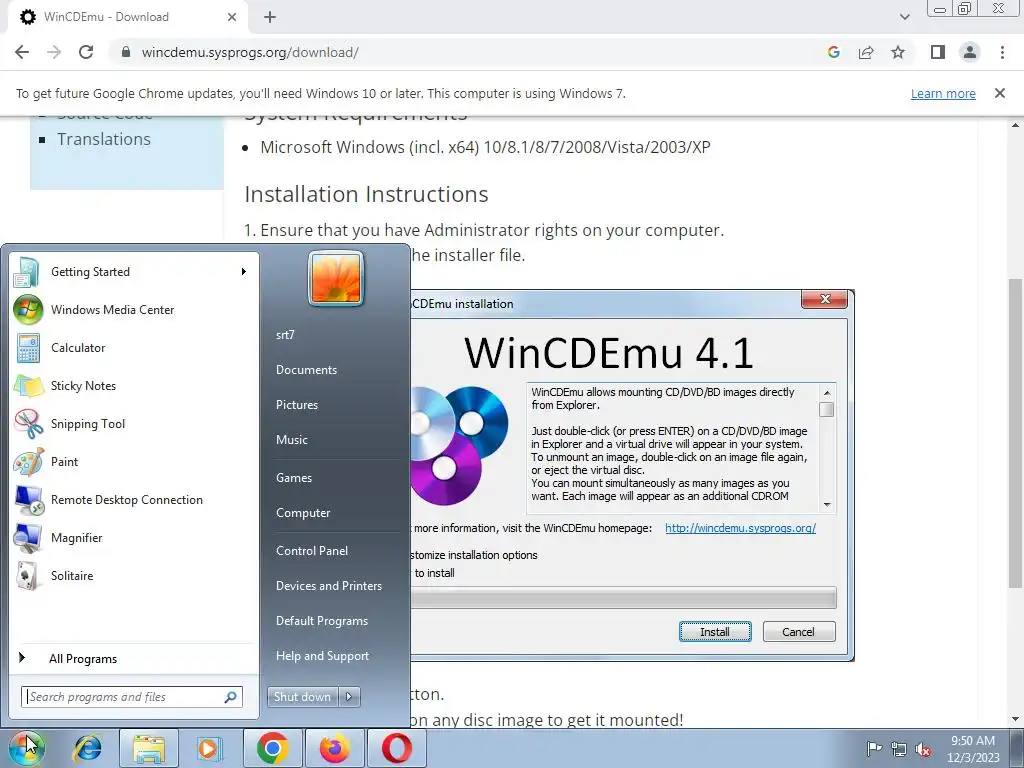Click the Shut down button
Viewport: 1024px width, 768px height.
[x=302, y=697]
